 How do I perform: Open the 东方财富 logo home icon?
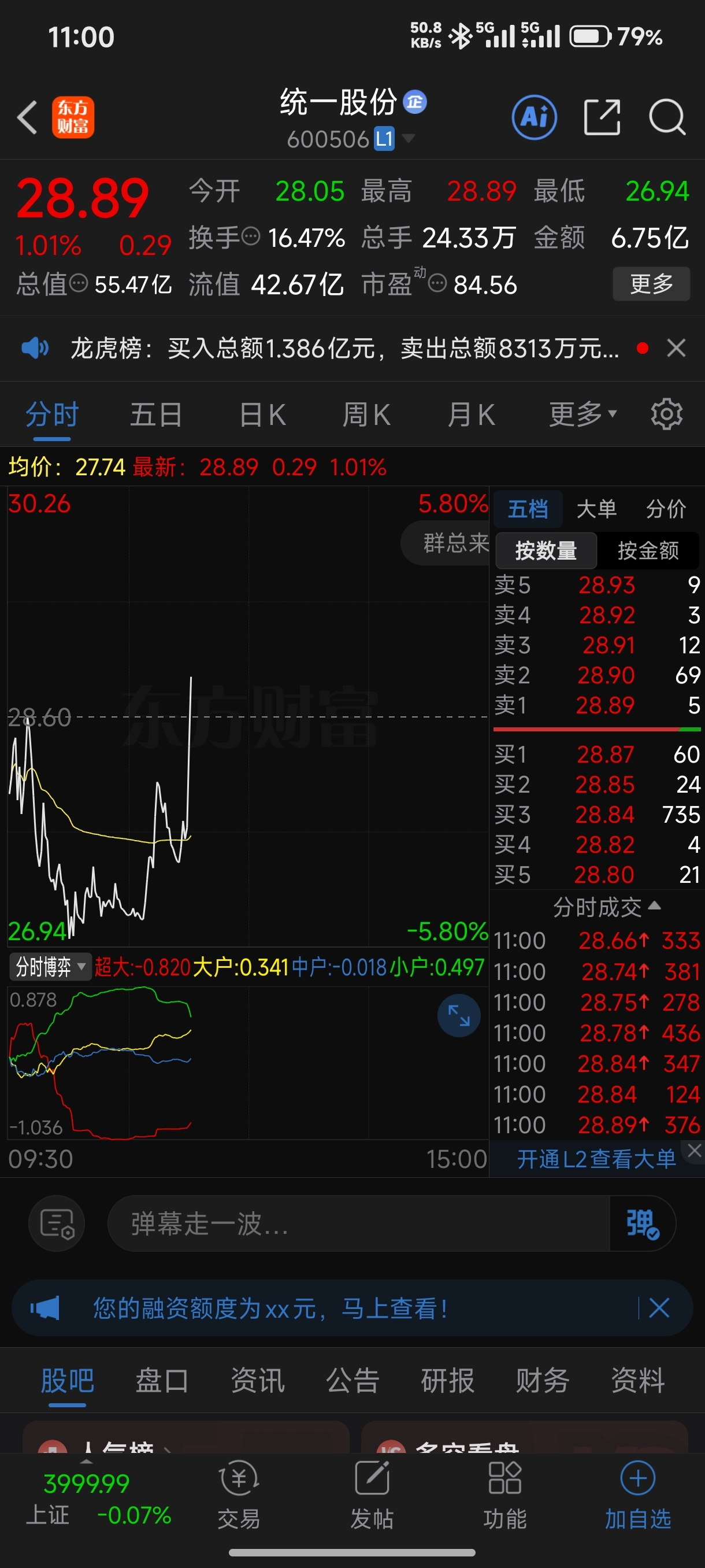pos(73,117)
